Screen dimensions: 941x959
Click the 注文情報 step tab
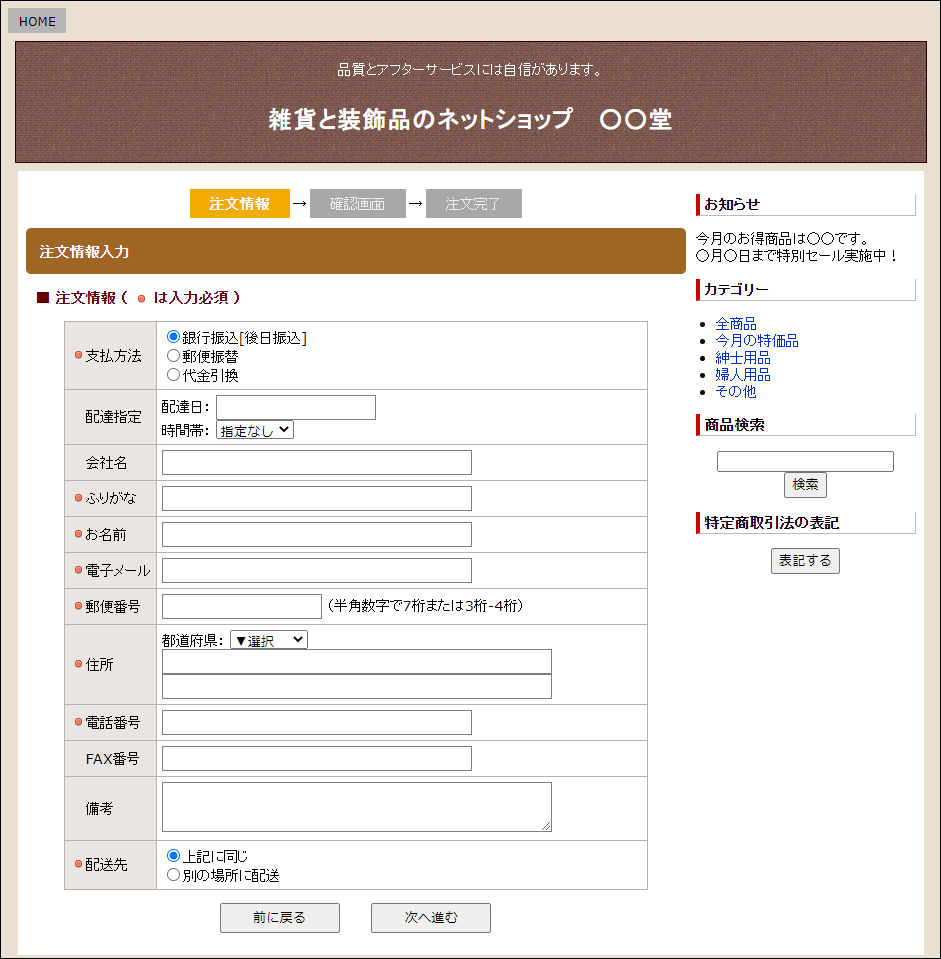[240, 204]
